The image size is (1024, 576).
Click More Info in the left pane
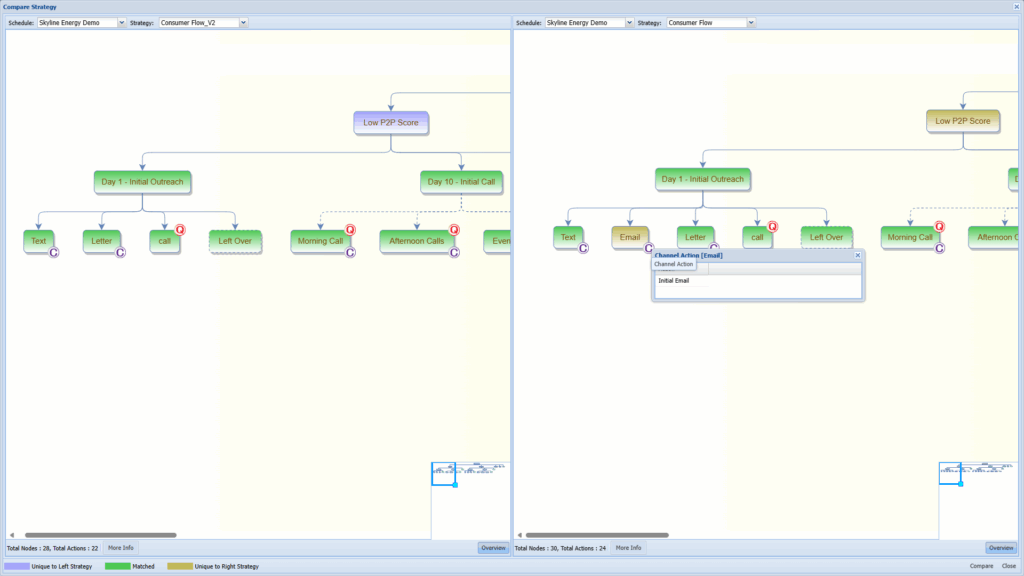pyautogui.click(x=121, y=548)
